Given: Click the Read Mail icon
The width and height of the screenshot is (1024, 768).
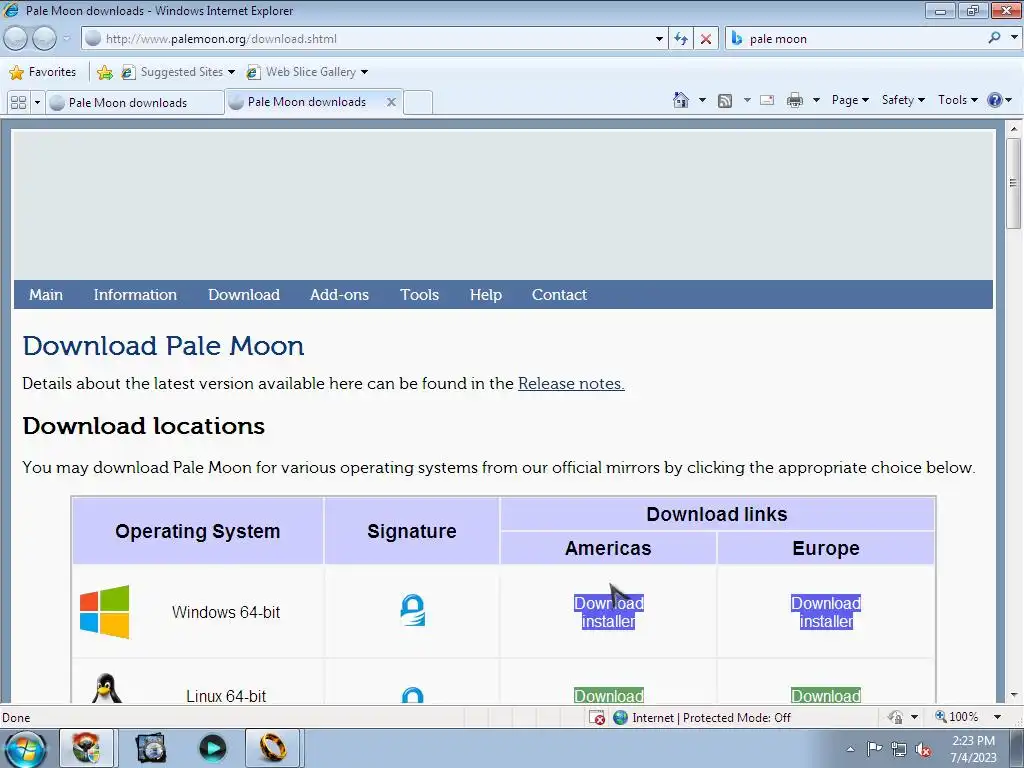Looking at the screenshot, I should tap(767, 100).
